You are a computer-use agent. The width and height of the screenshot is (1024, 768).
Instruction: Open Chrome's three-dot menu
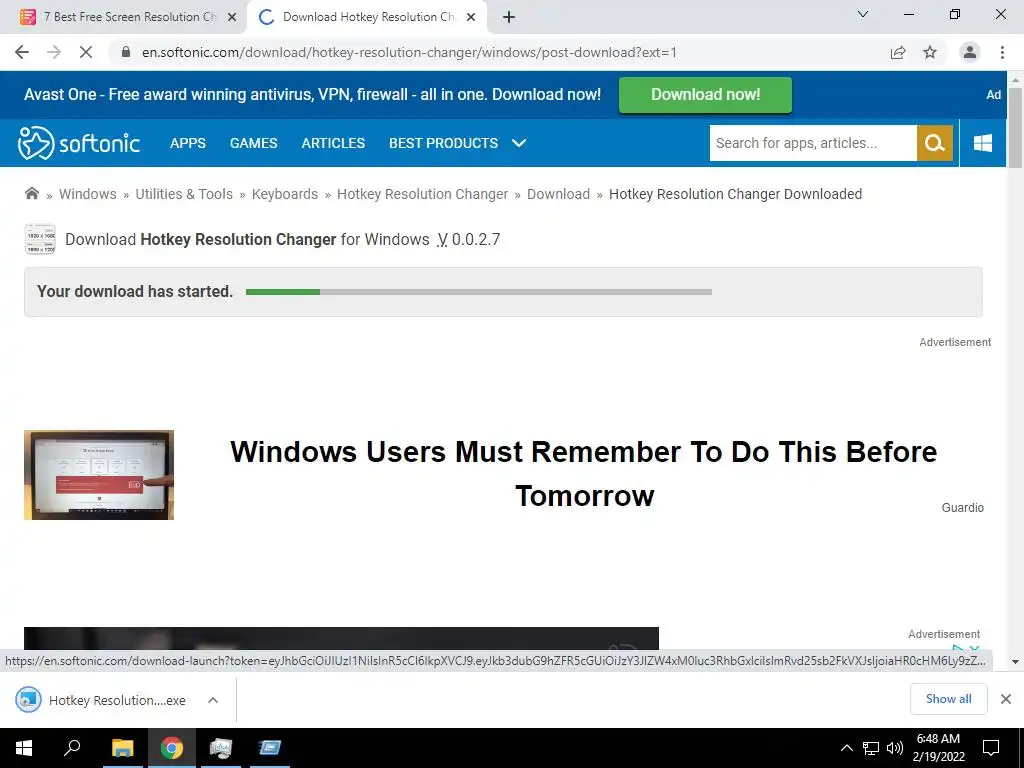(x=1002, y=52)
